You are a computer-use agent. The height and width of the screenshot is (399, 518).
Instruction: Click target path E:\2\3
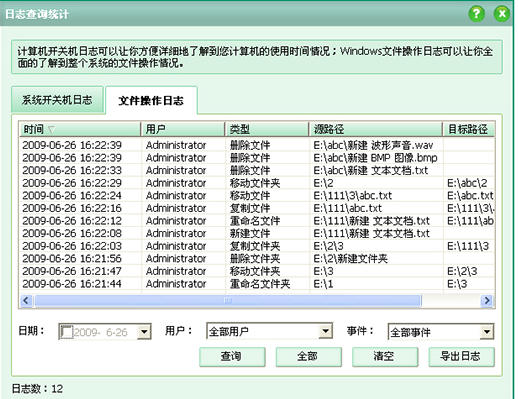pos(462,271)
